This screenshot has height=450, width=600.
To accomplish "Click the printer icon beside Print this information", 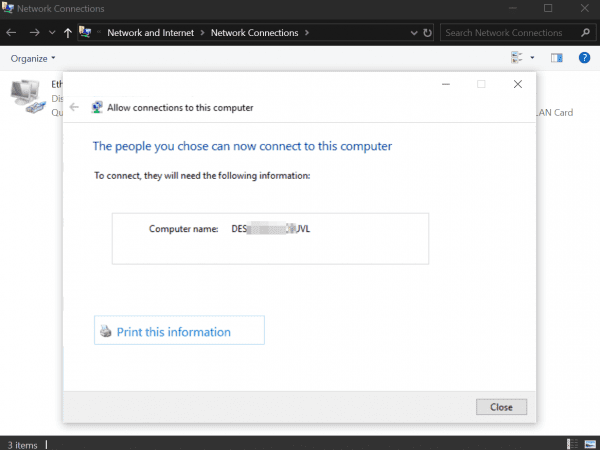I will (x=106, y=332).
